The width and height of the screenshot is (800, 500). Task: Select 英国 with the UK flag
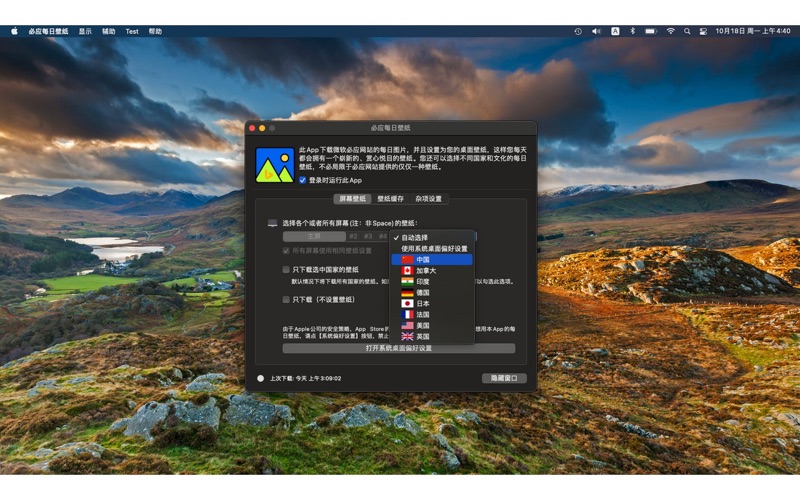coord(432,337)
